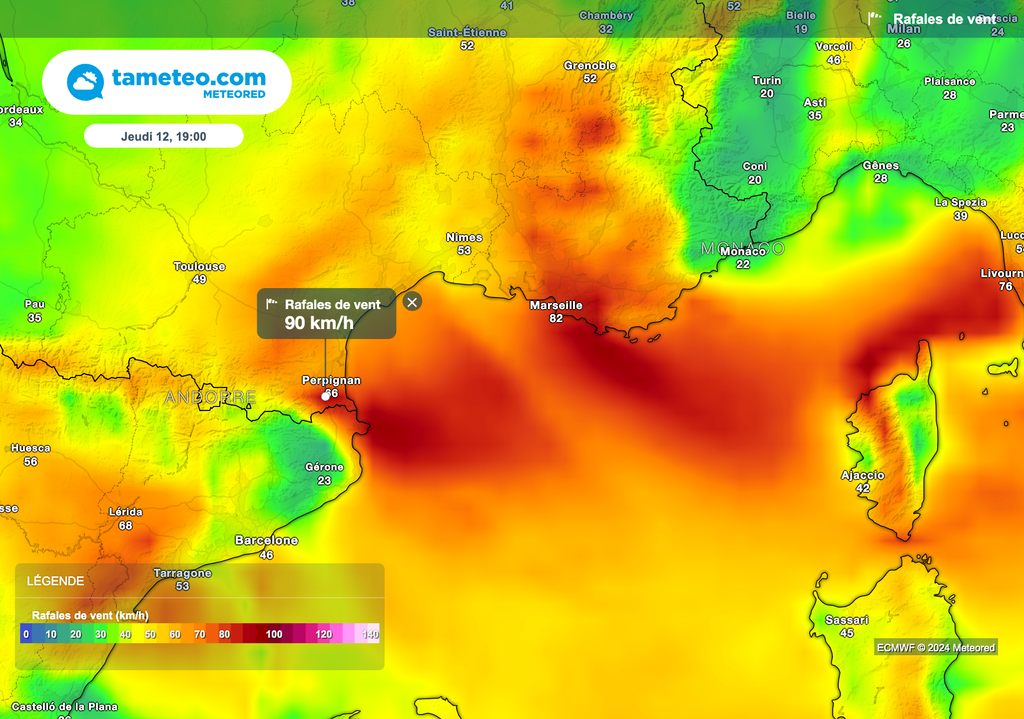Select Toulouse city label on the map

click(x=199, y=267)
